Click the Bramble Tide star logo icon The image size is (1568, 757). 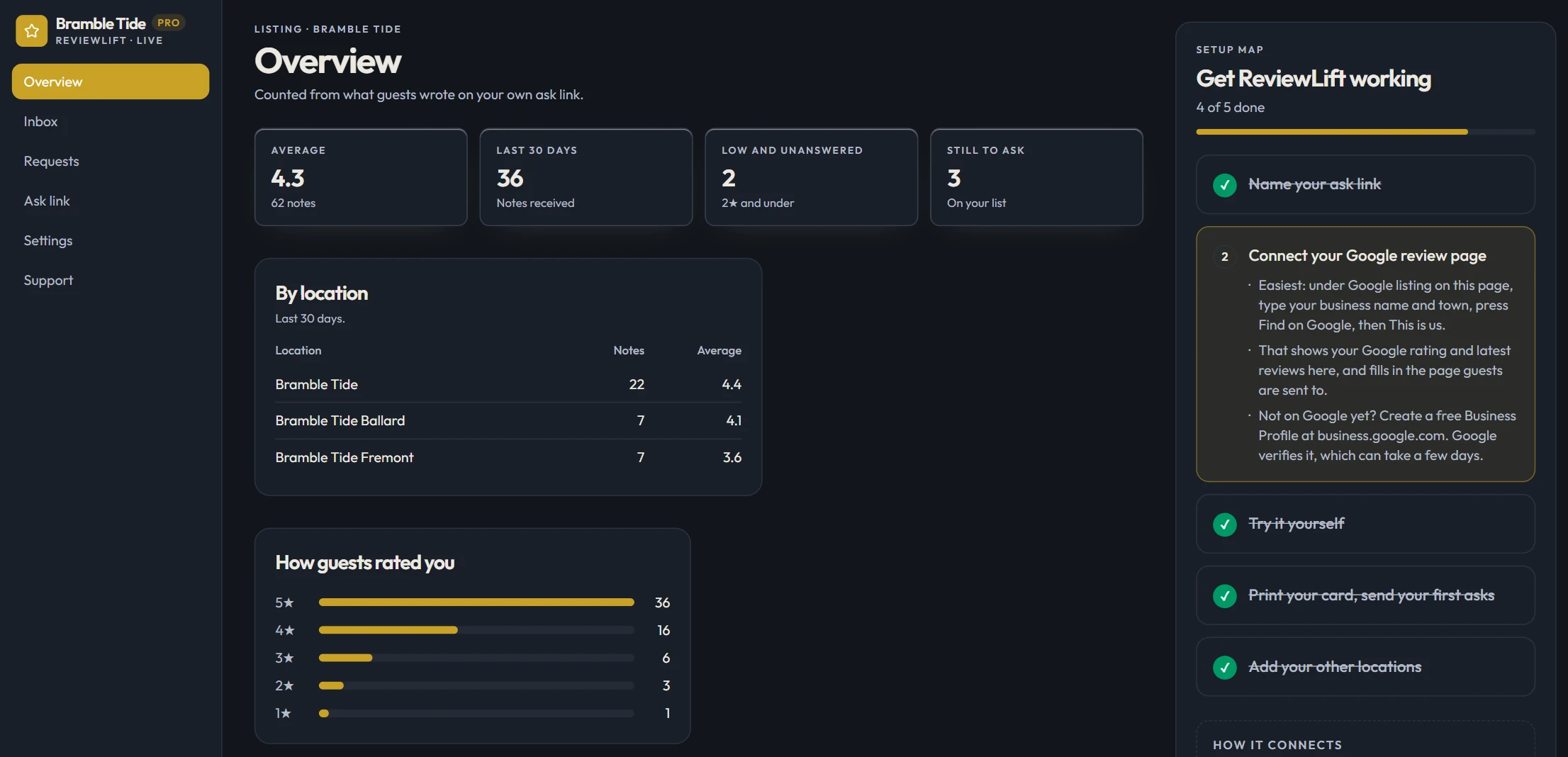tap(31, 30)
